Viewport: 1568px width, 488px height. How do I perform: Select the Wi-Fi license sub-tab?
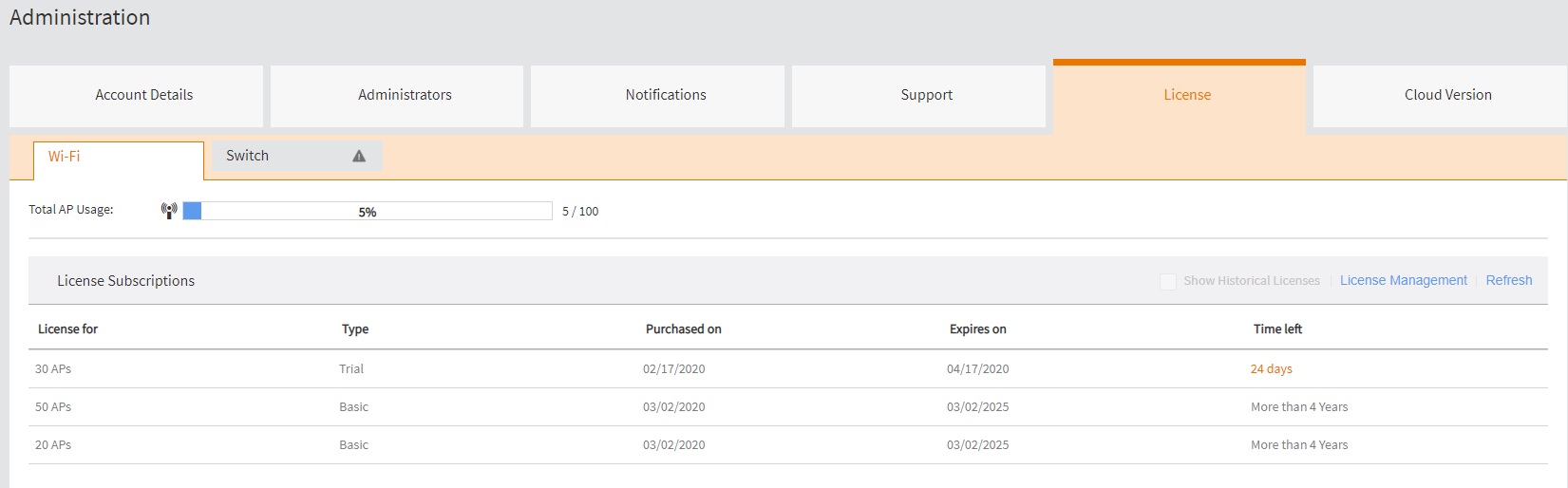pyautogui.click(x=119, y=160)
